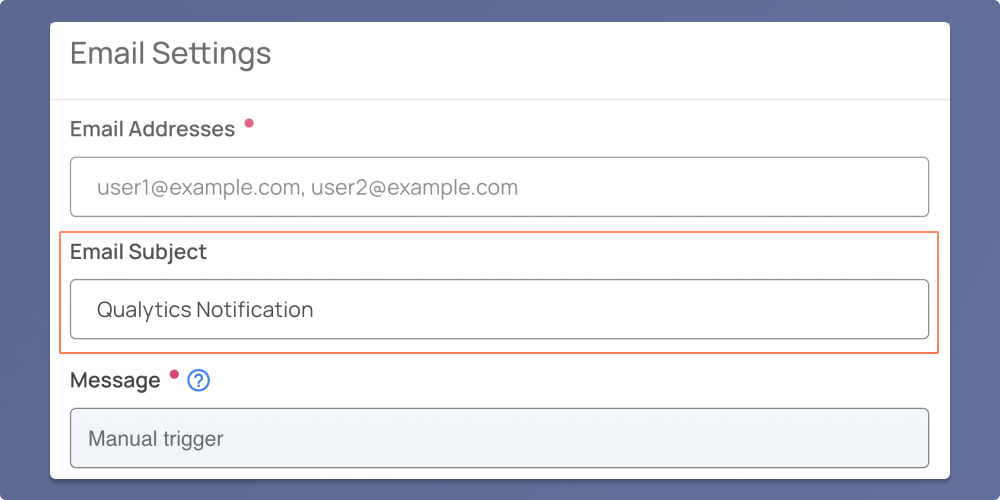Click empty right end of Message field
Image resolution: width=1000 pixels, height=500 pixels.
829,438
